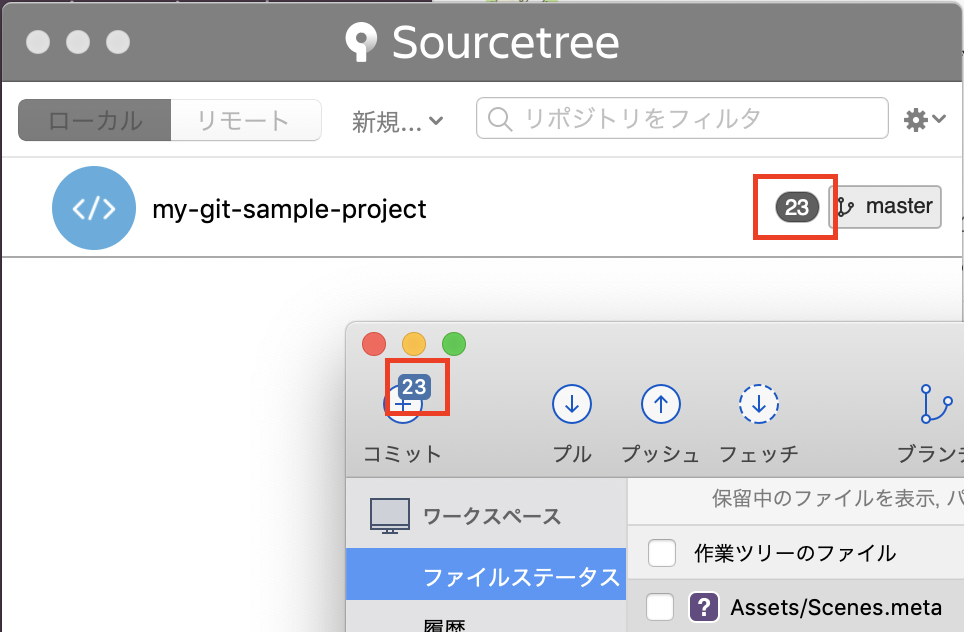Viewport: 964px width, 632px height.
Task: Click the my-git-sample-project repository code icon
Action: tap(94, 208)
